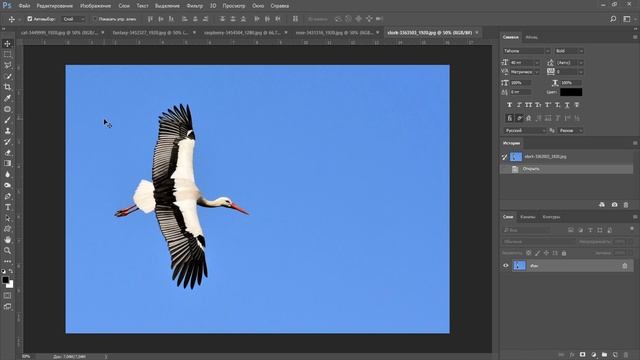The image size is (640, 360).
Task: Select the Crop tool
Action: [x=7, y=87]
